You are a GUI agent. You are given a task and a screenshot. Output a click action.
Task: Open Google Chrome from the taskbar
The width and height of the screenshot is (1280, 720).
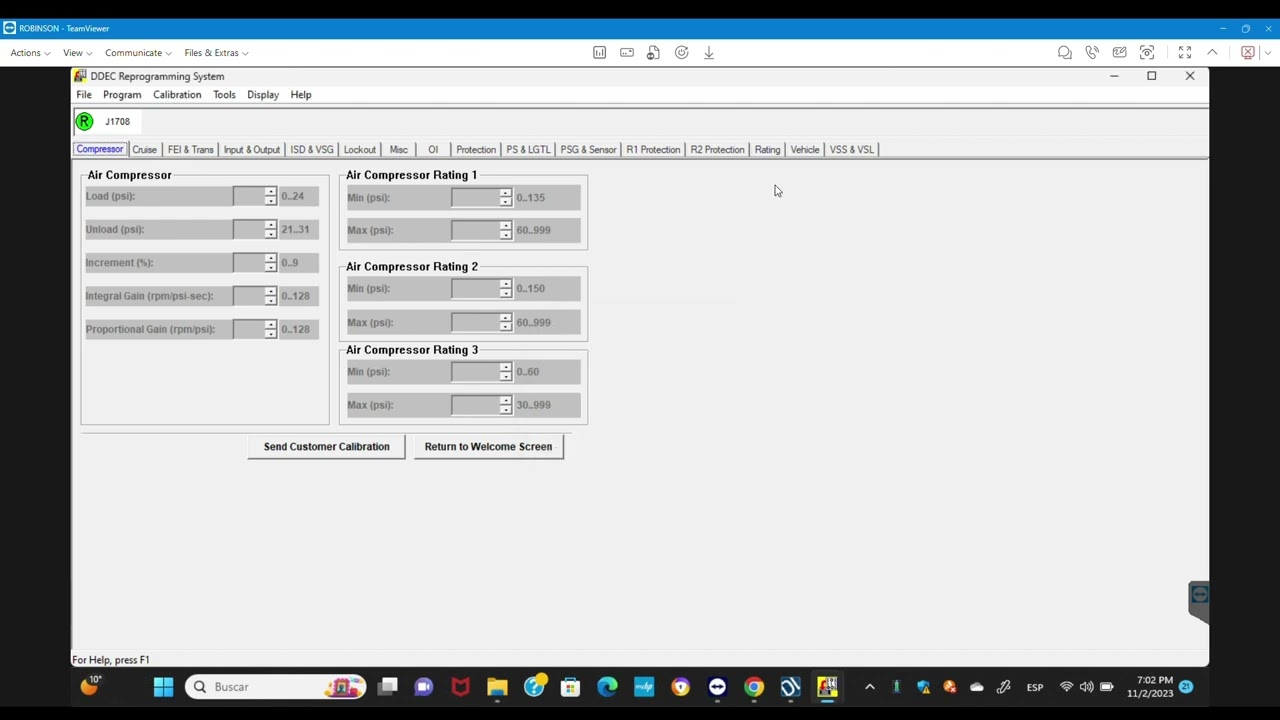point(754,687)
